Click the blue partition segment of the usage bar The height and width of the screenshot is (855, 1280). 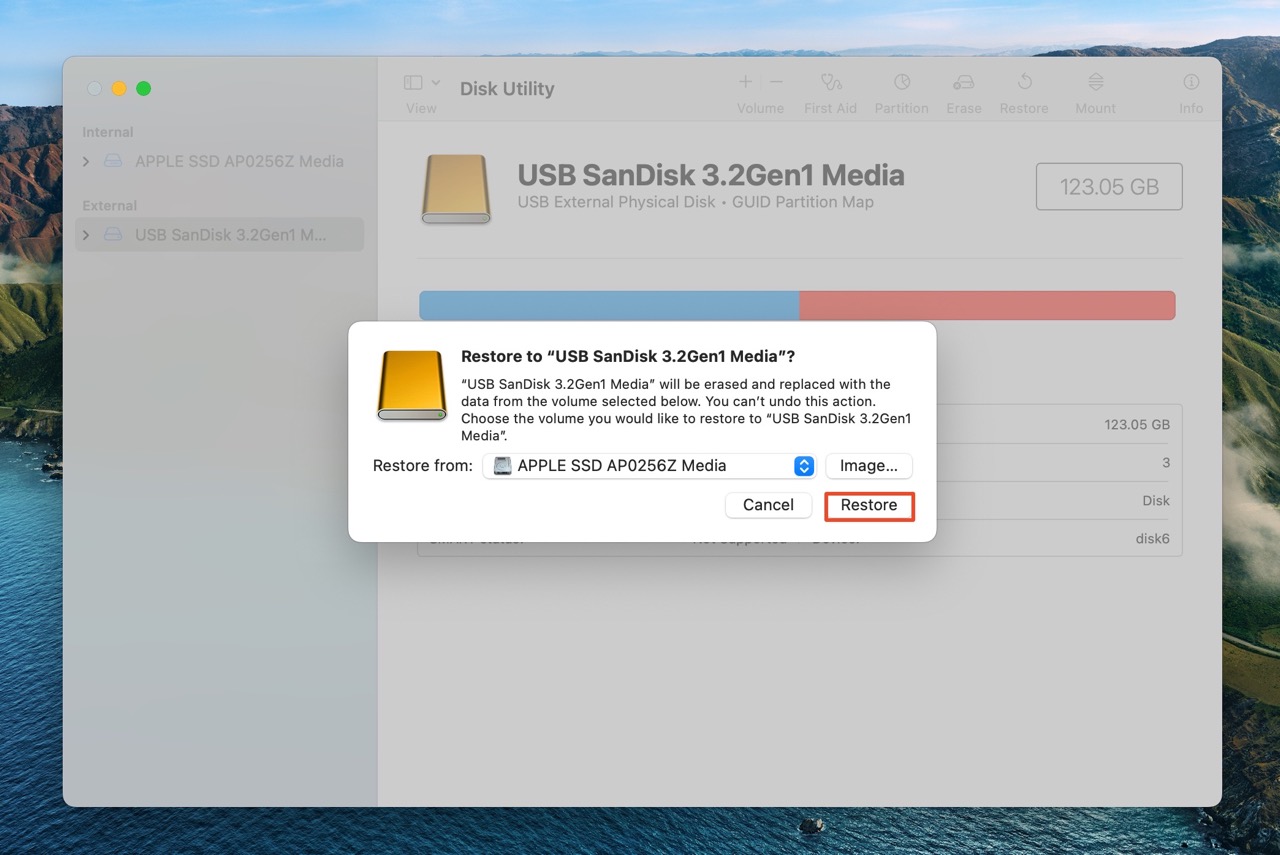(609, 306)
